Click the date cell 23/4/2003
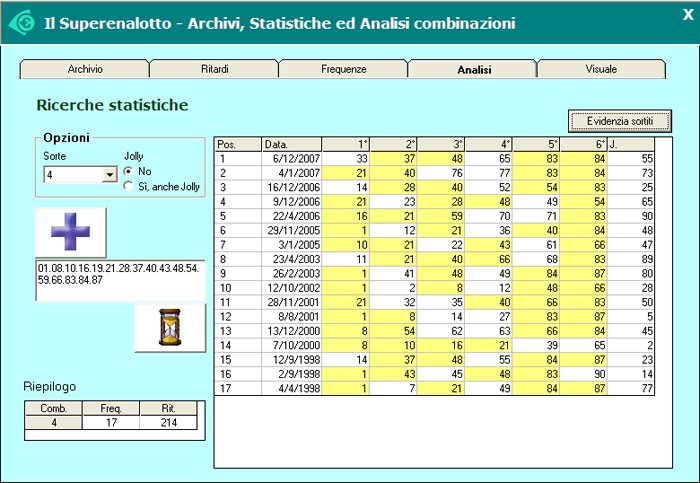This screenshot has width=700, height=483. tap(292, 259)
